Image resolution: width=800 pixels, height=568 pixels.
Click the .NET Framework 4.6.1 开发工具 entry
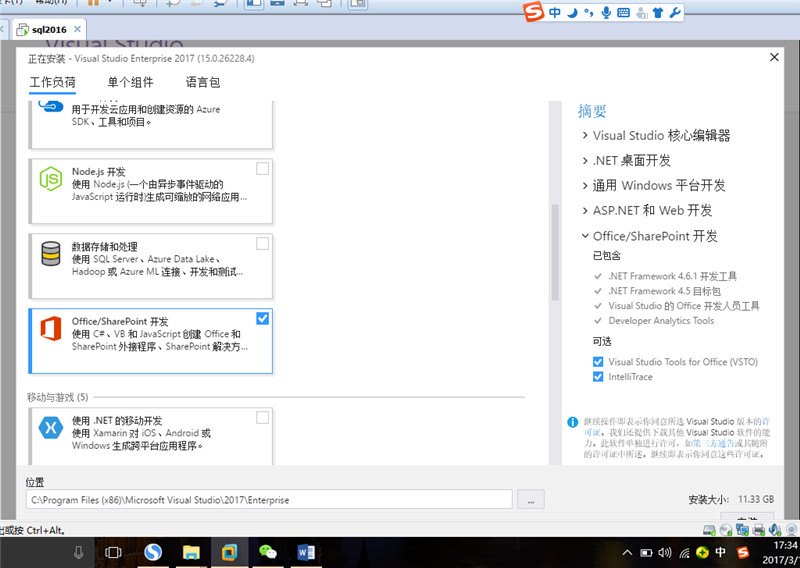(x=672, y=276)
